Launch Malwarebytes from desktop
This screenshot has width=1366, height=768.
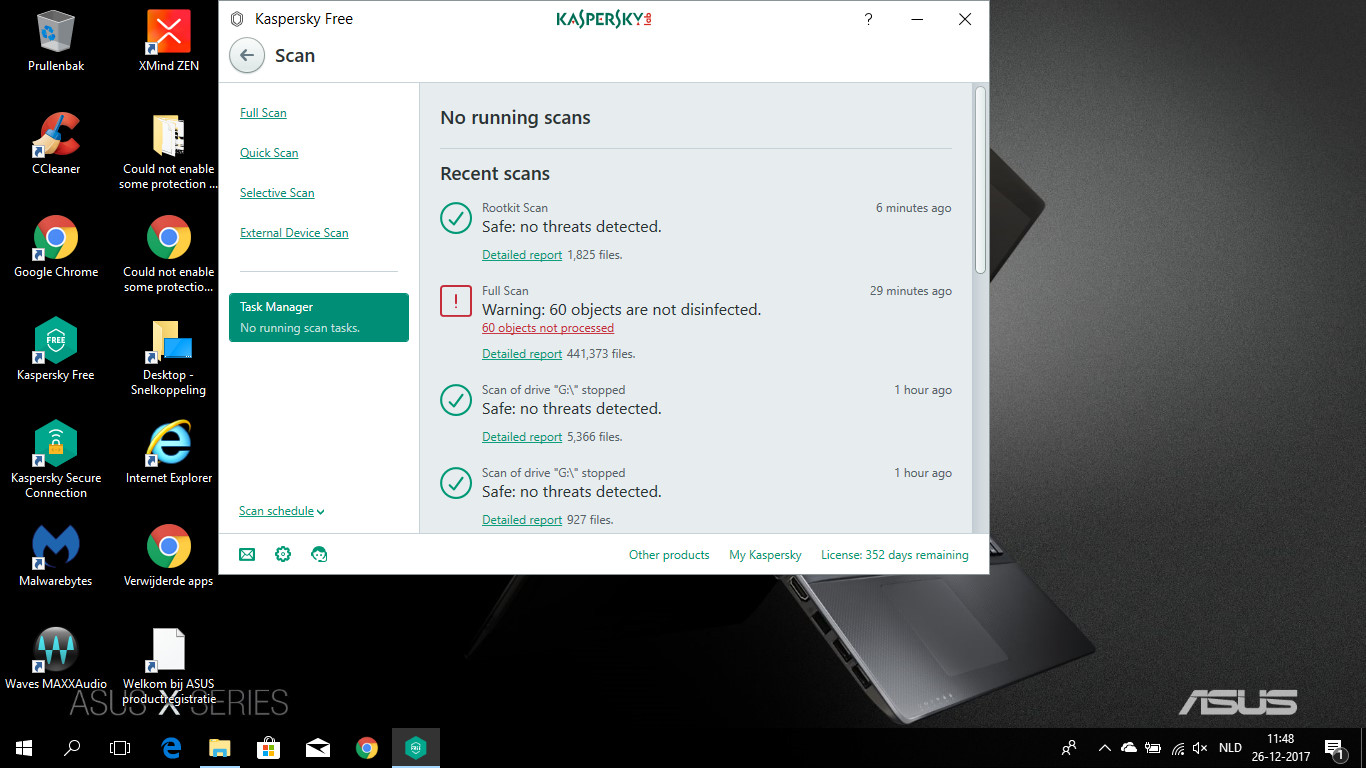[56, 557]
